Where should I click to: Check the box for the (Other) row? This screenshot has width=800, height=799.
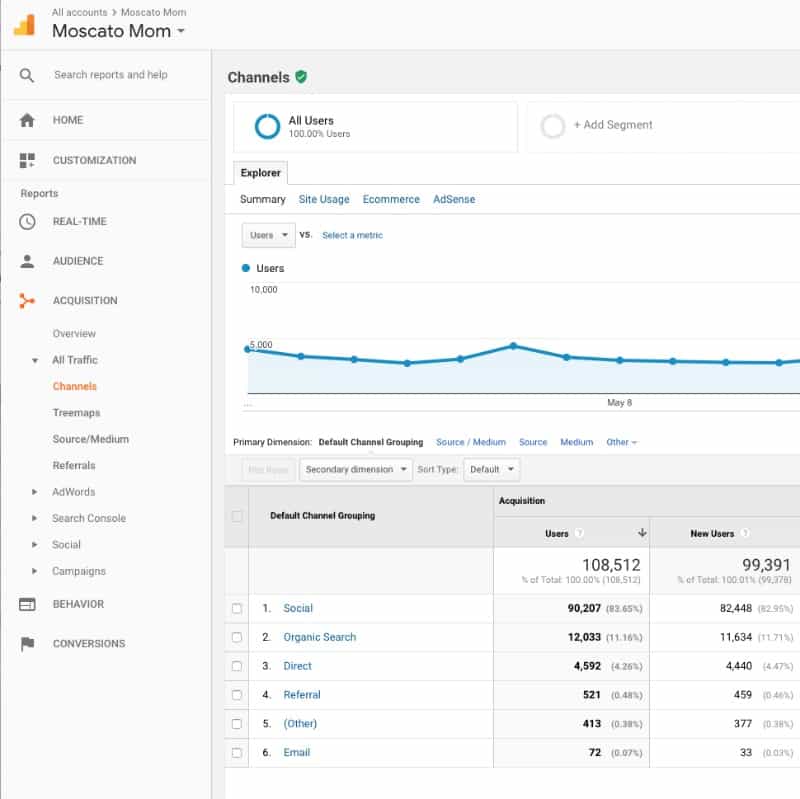(237, 724)
